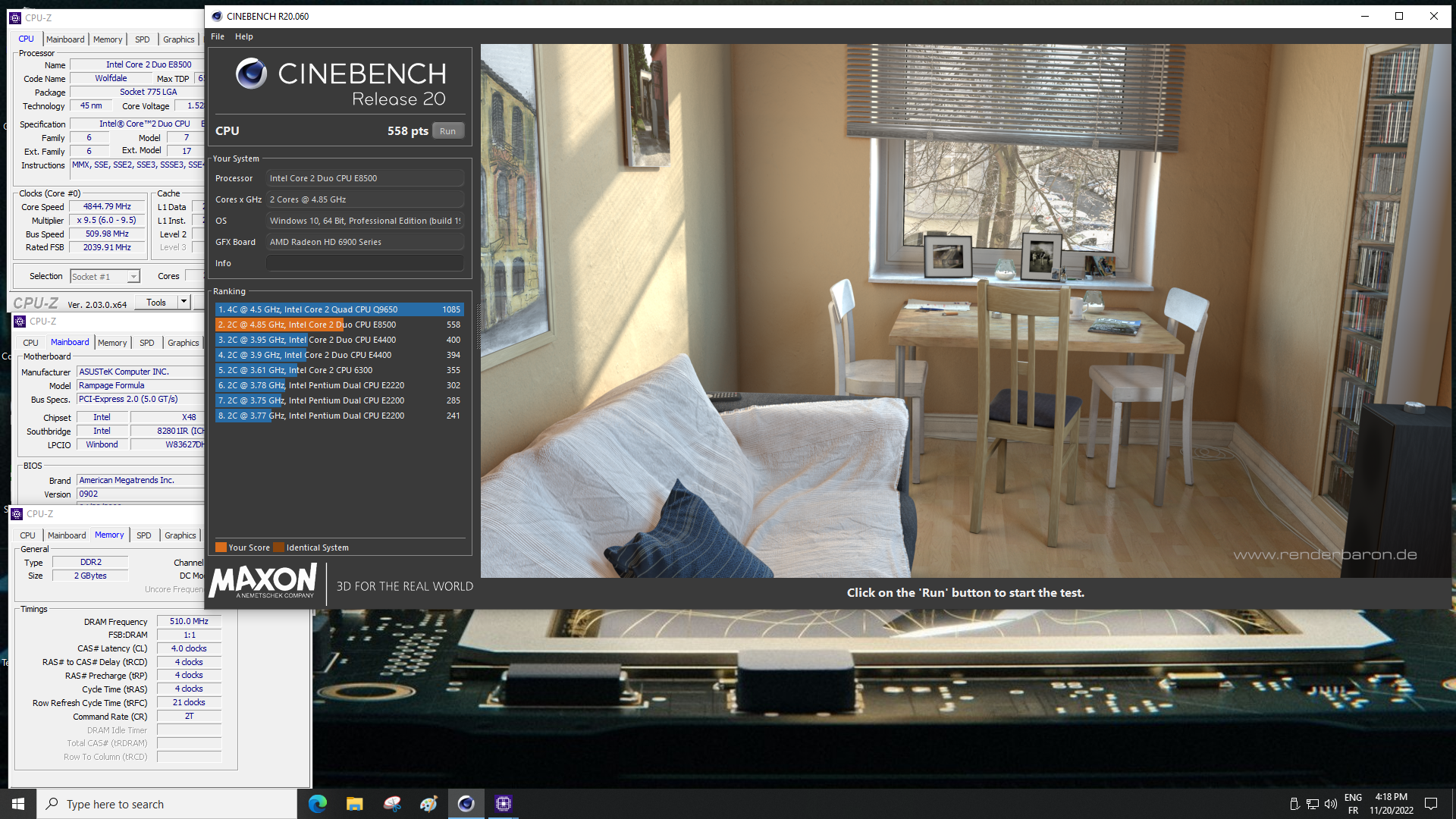Click the Identical System legend swatch

[278, 548]
